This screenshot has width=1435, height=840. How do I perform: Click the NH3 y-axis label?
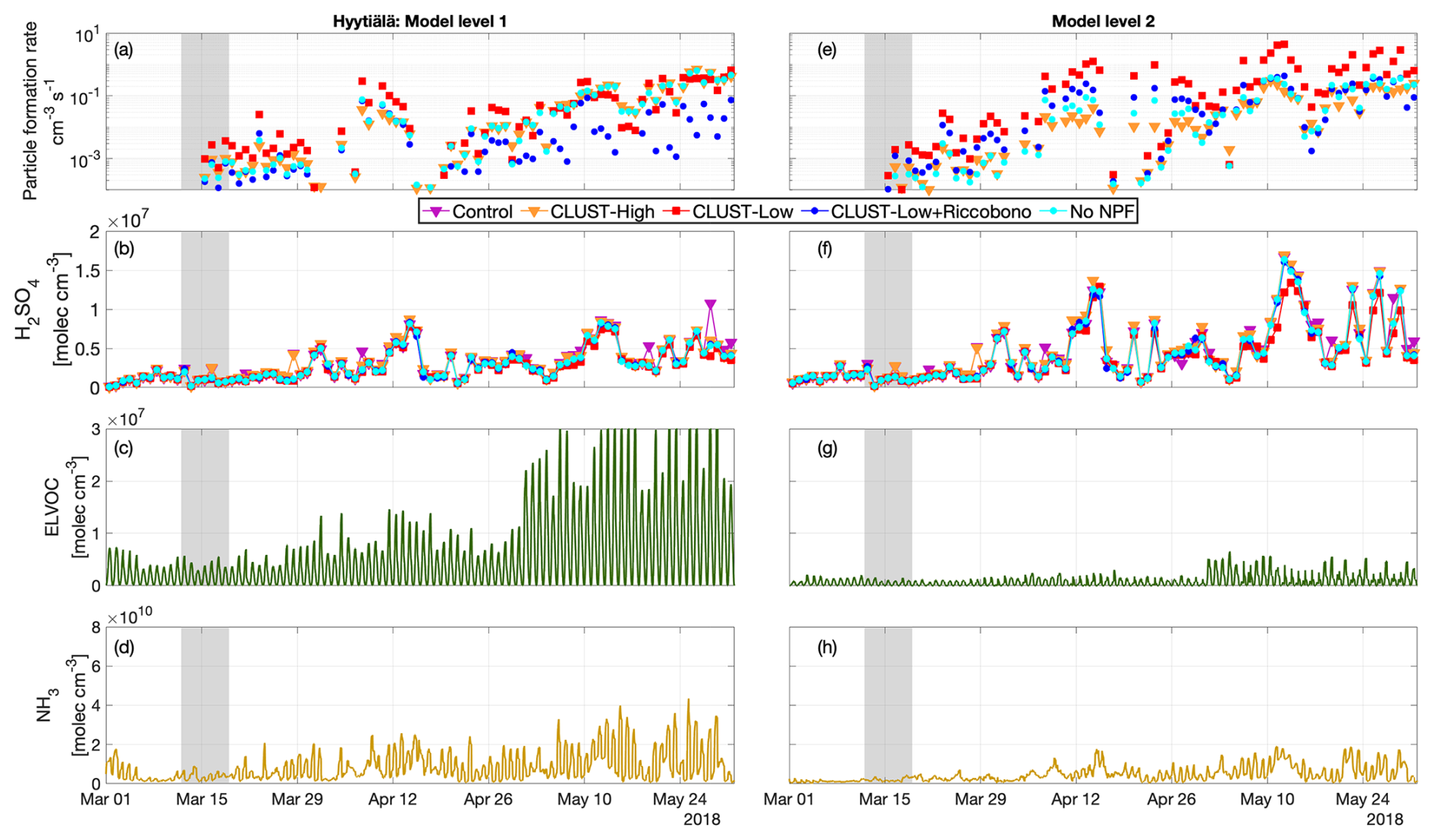pos(46,705)
